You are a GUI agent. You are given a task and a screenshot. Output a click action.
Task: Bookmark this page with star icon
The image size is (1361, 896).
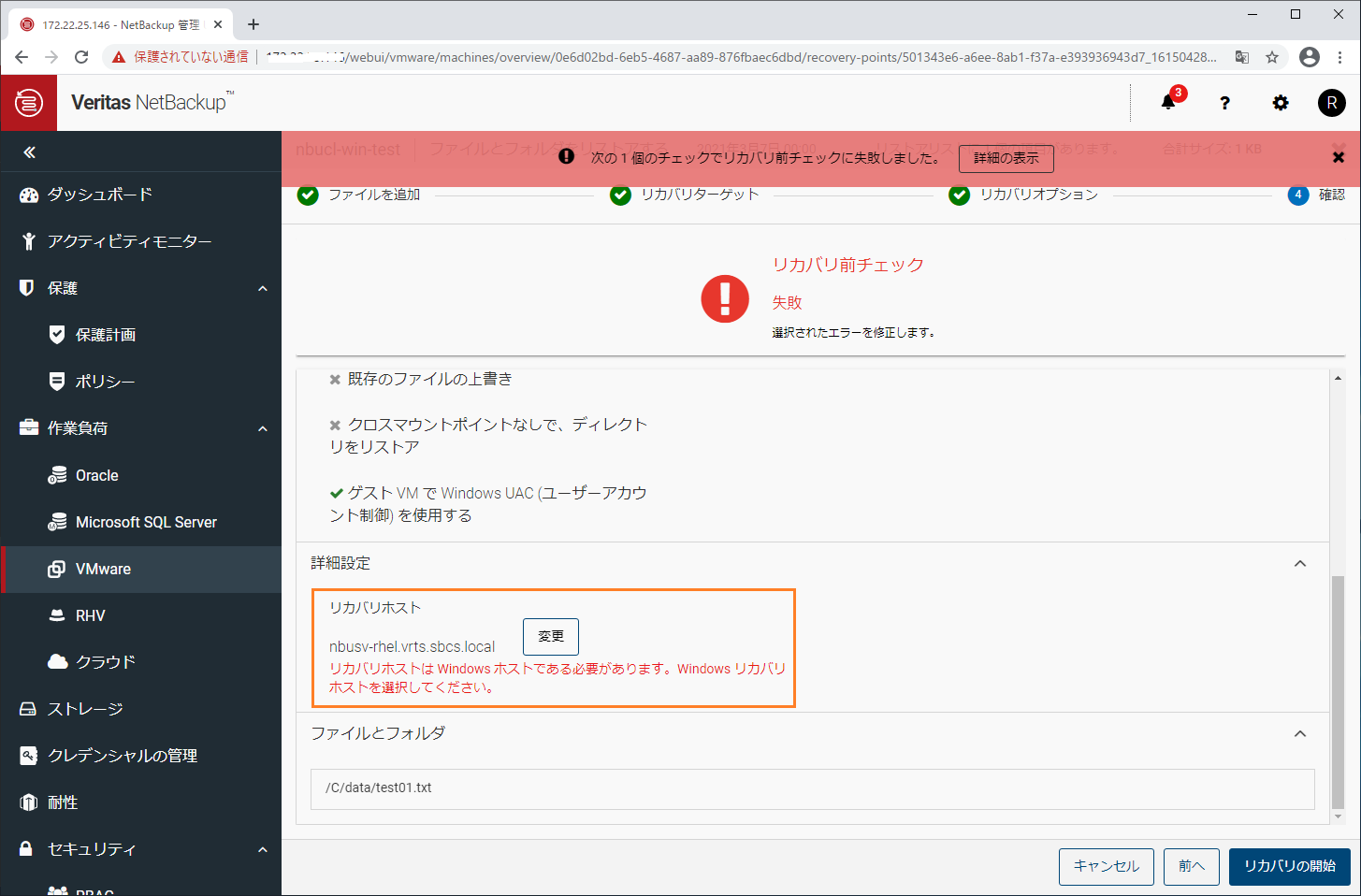tap(1272, 57)
